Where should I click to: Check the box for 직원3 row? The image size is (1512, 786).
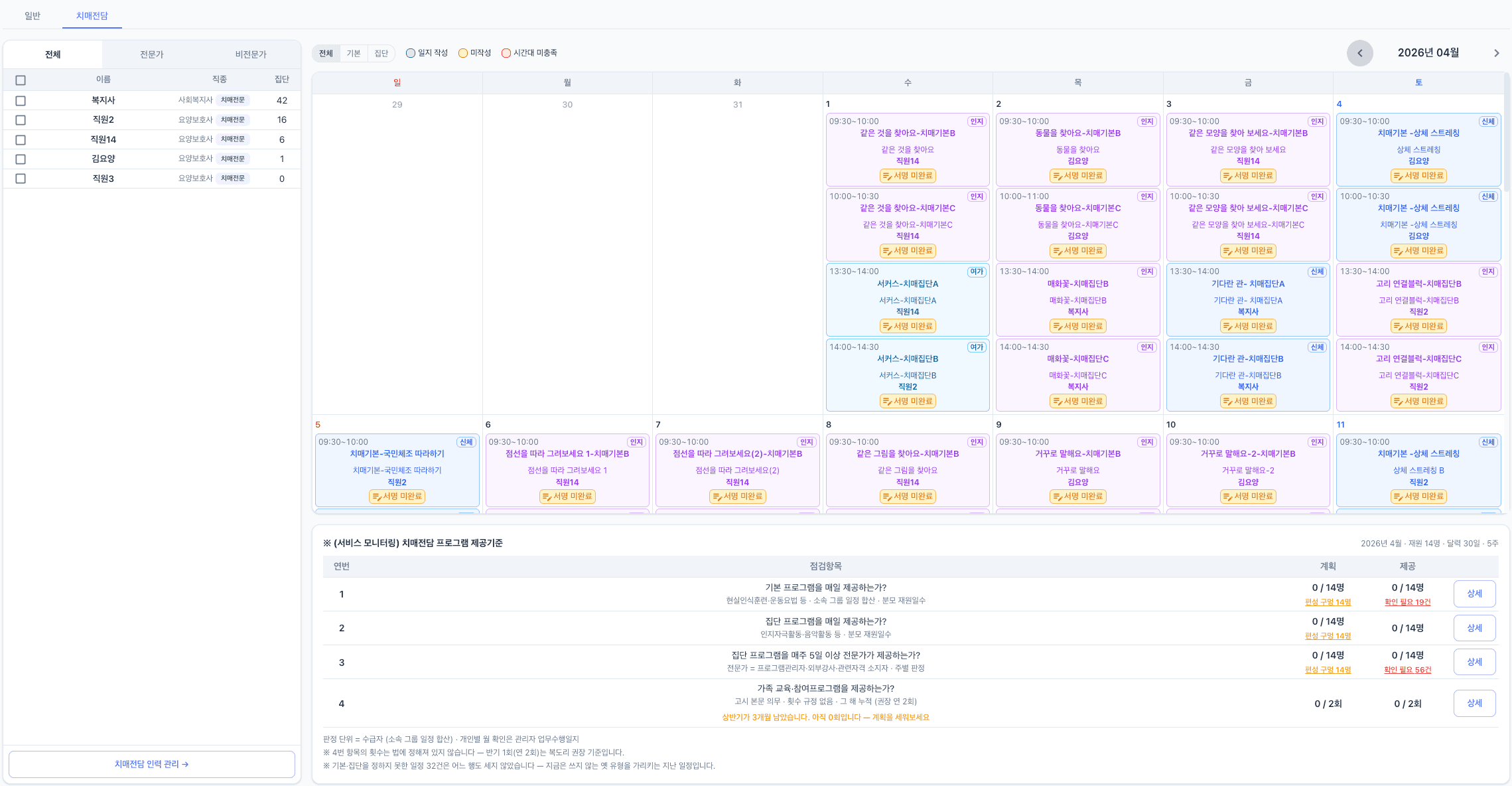coord(21,179)
